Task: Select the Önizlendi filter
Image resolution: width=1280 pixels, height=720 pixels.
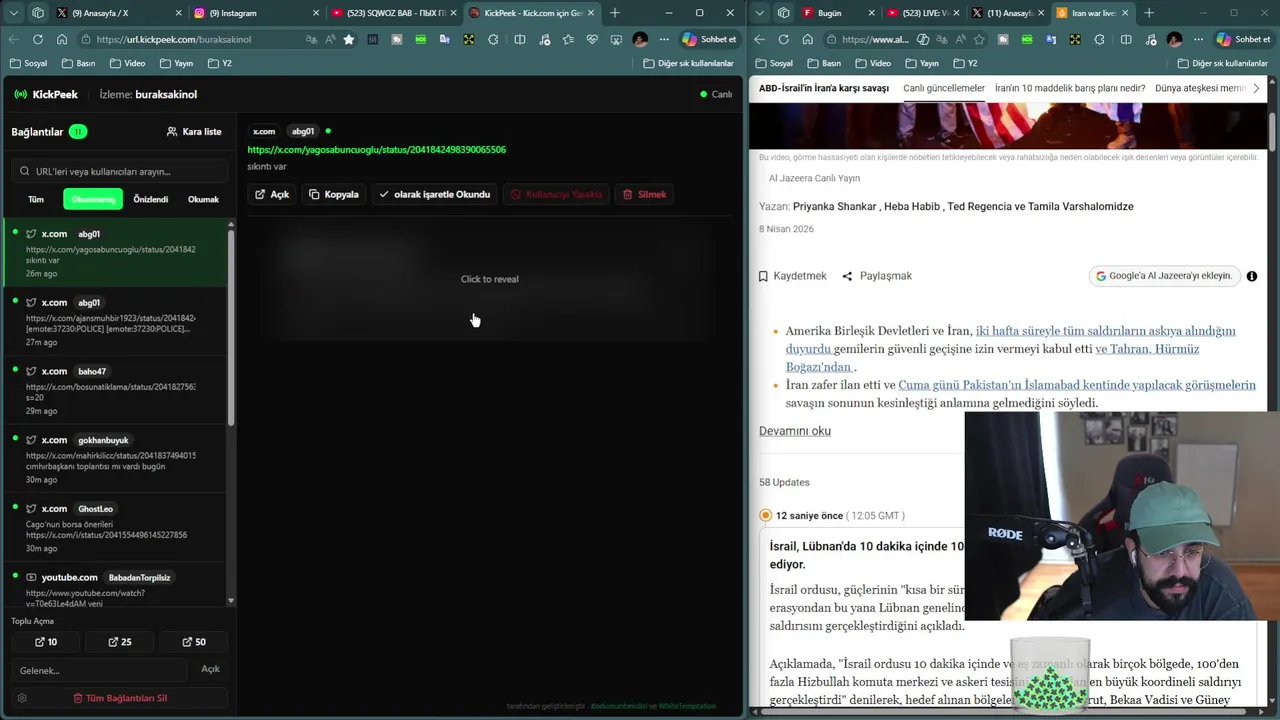Action: (x=151, y=199)
